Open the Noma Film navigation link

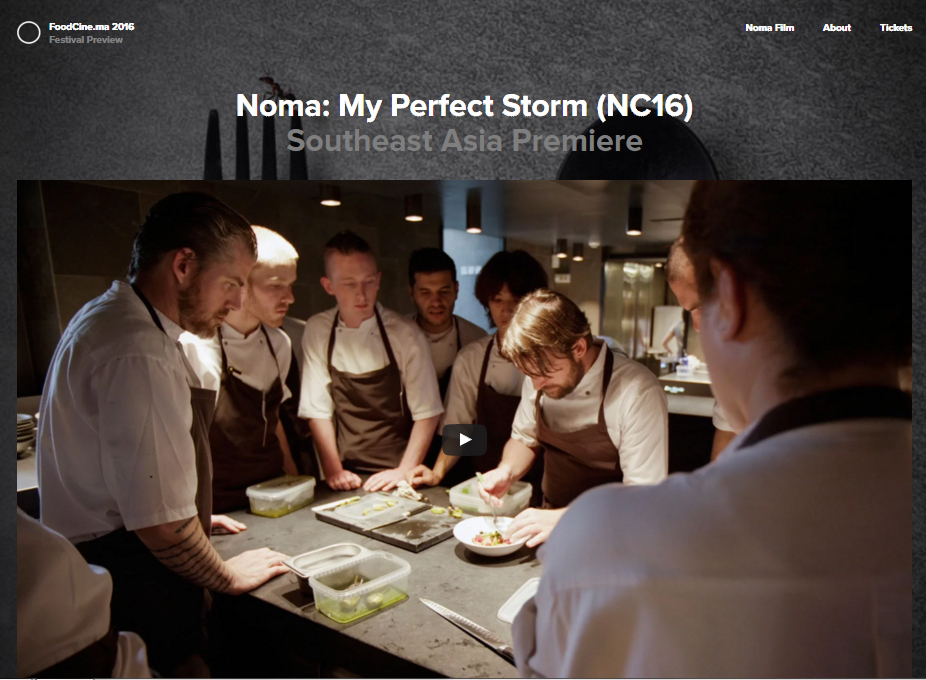(x=770, y=28)
